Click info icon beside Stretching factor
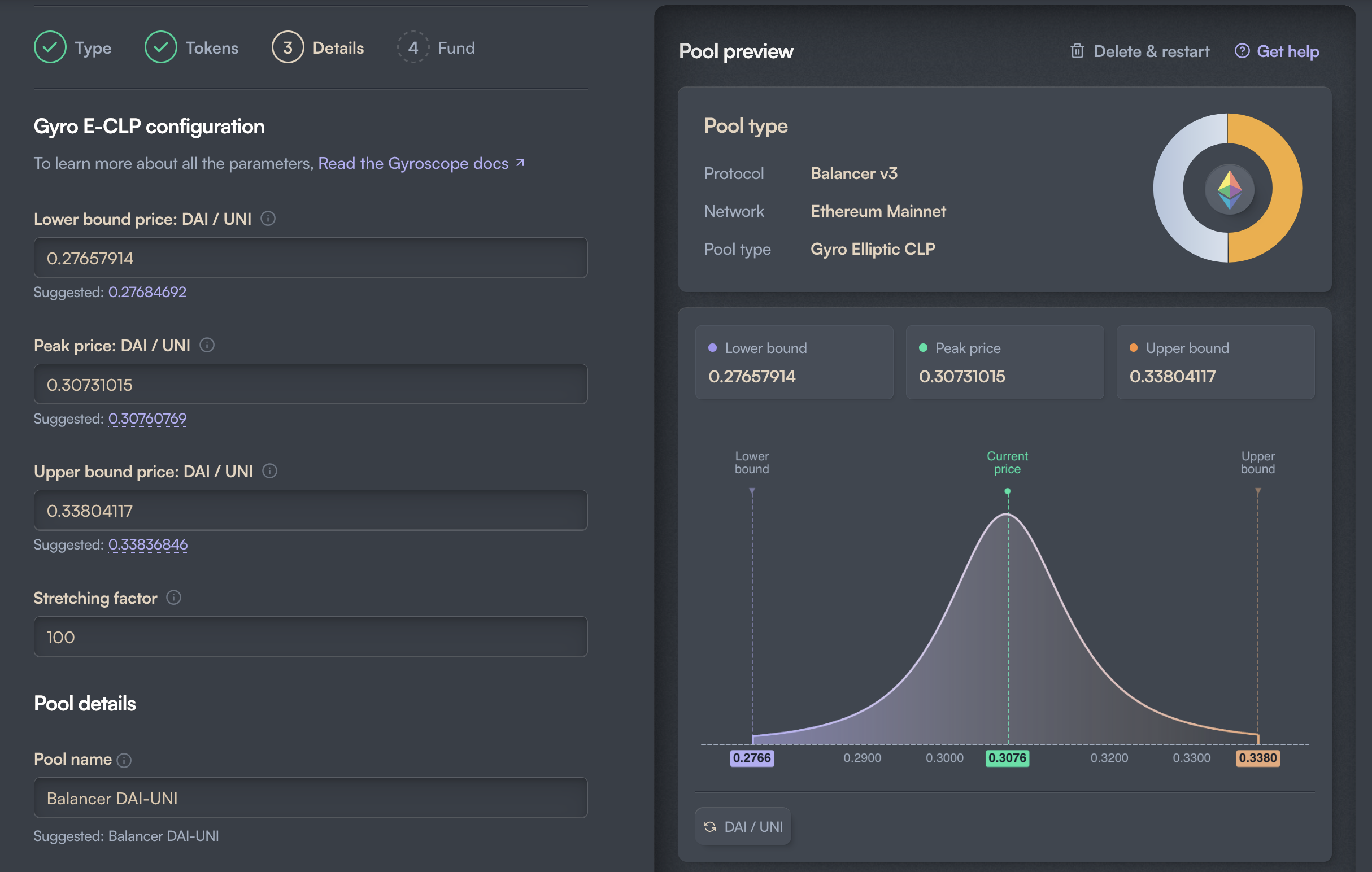The height and width of the screenshot is (872, 1372). [x=174, y=598]
